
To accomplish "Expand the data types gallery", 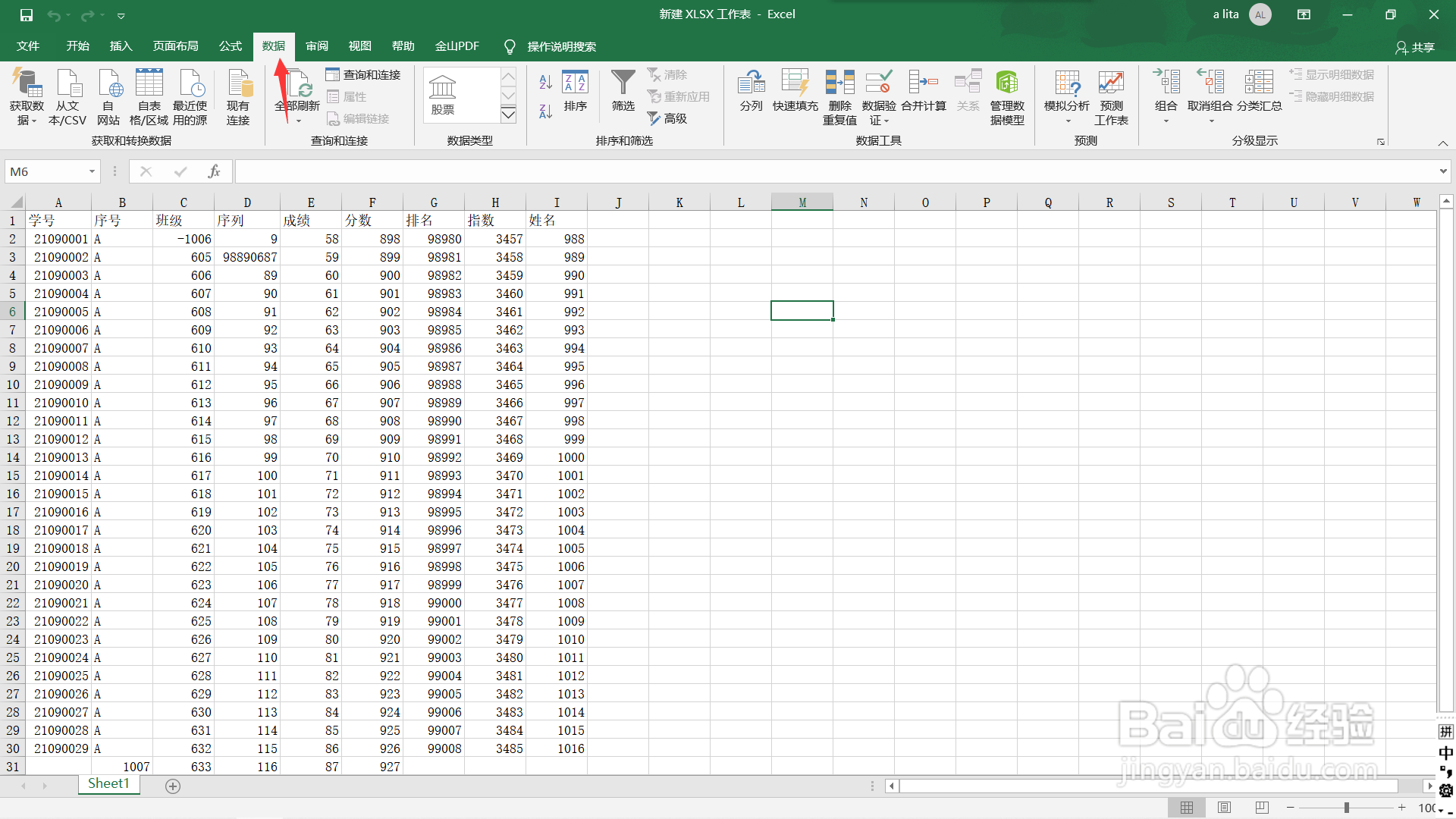I will pos(508,115).
